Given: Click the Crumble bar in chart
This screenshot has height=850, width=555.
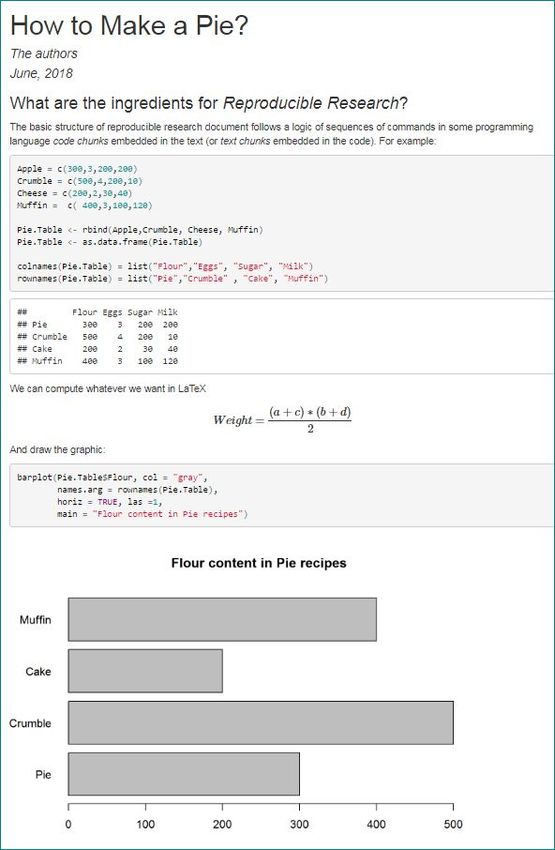Looking at the screenshot, I should [x=261, y=723].
